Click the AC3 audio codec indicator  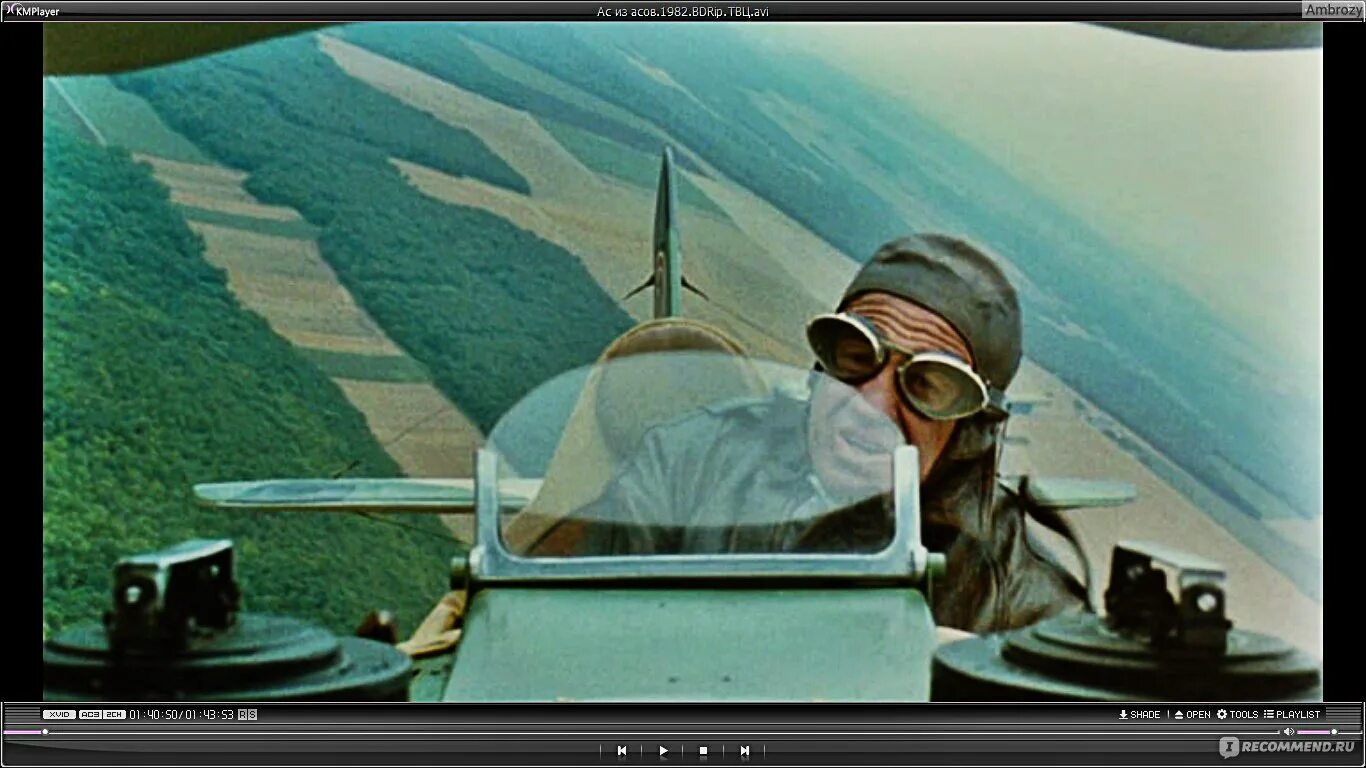coord(90,714)
